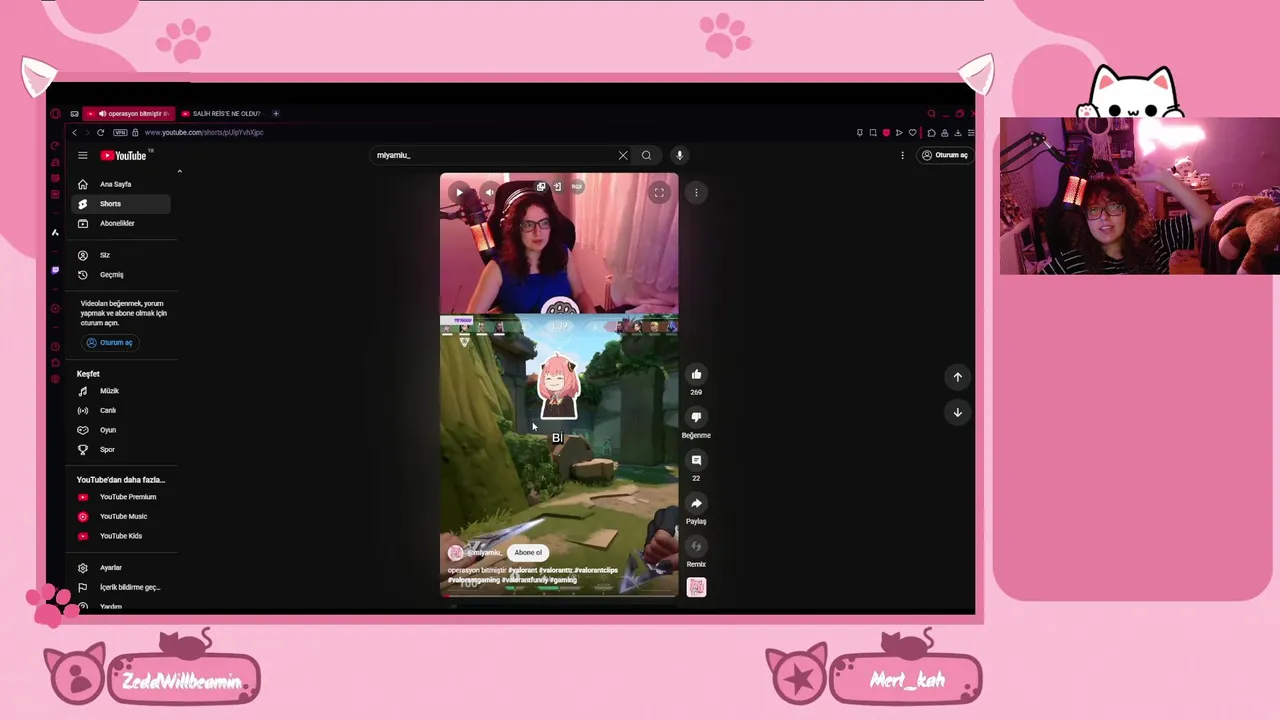Open Abonelikler in the sidebar
The image size is (1280, 720).
pyautogui.click(x=123, y=223)
